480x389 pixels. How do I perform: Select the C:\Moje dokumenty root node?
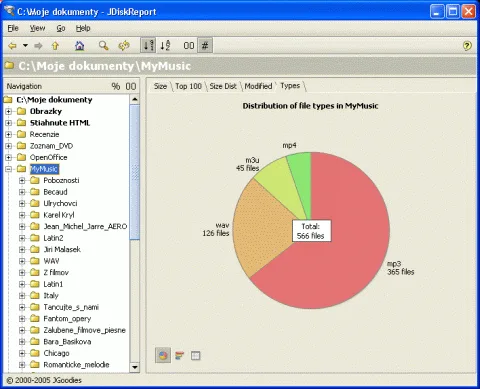click(x=54, y=100)
